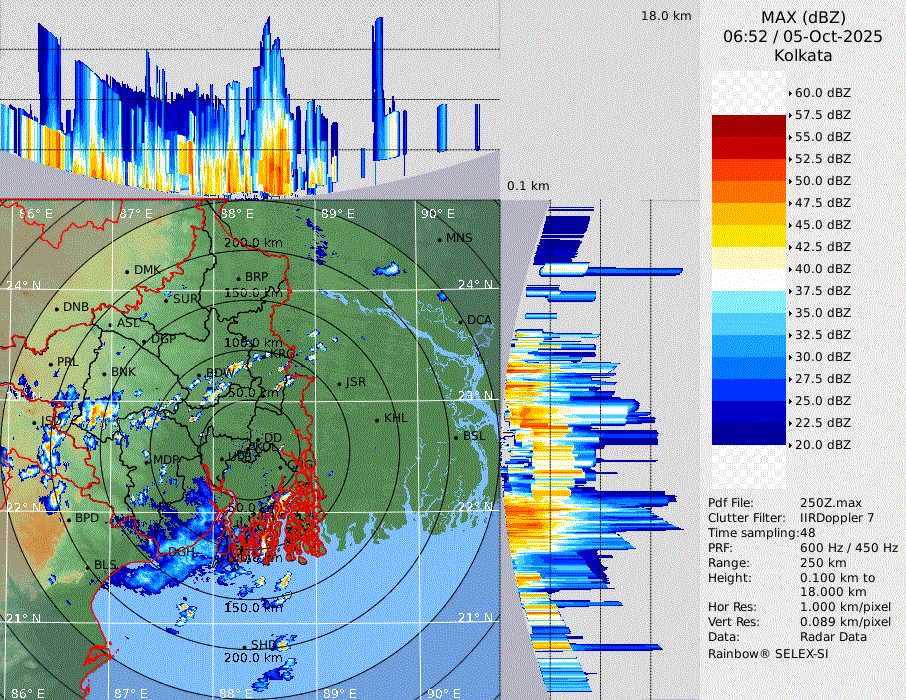Select the 06:52 / 05-Oct-2025 timestamp

click(802, 36)
